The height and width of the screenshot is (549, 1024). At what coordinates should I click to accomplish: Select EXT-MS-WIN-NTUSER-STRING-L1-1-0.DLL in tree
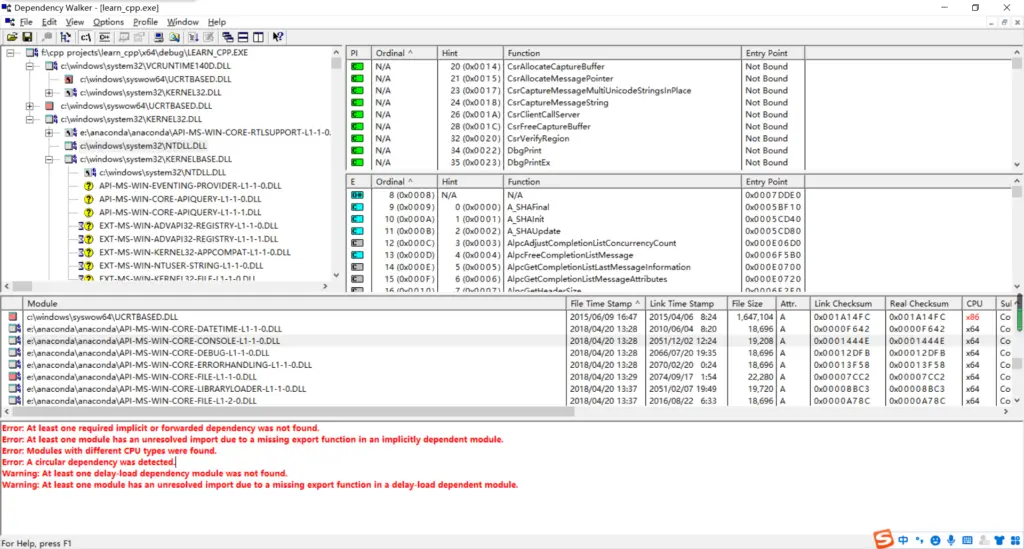click(x=181, y=266)
